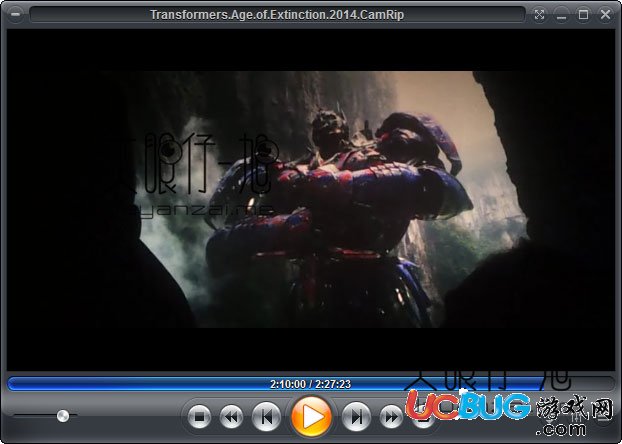Jump to the previous track

pyautogui.click(x=266, y=417)
